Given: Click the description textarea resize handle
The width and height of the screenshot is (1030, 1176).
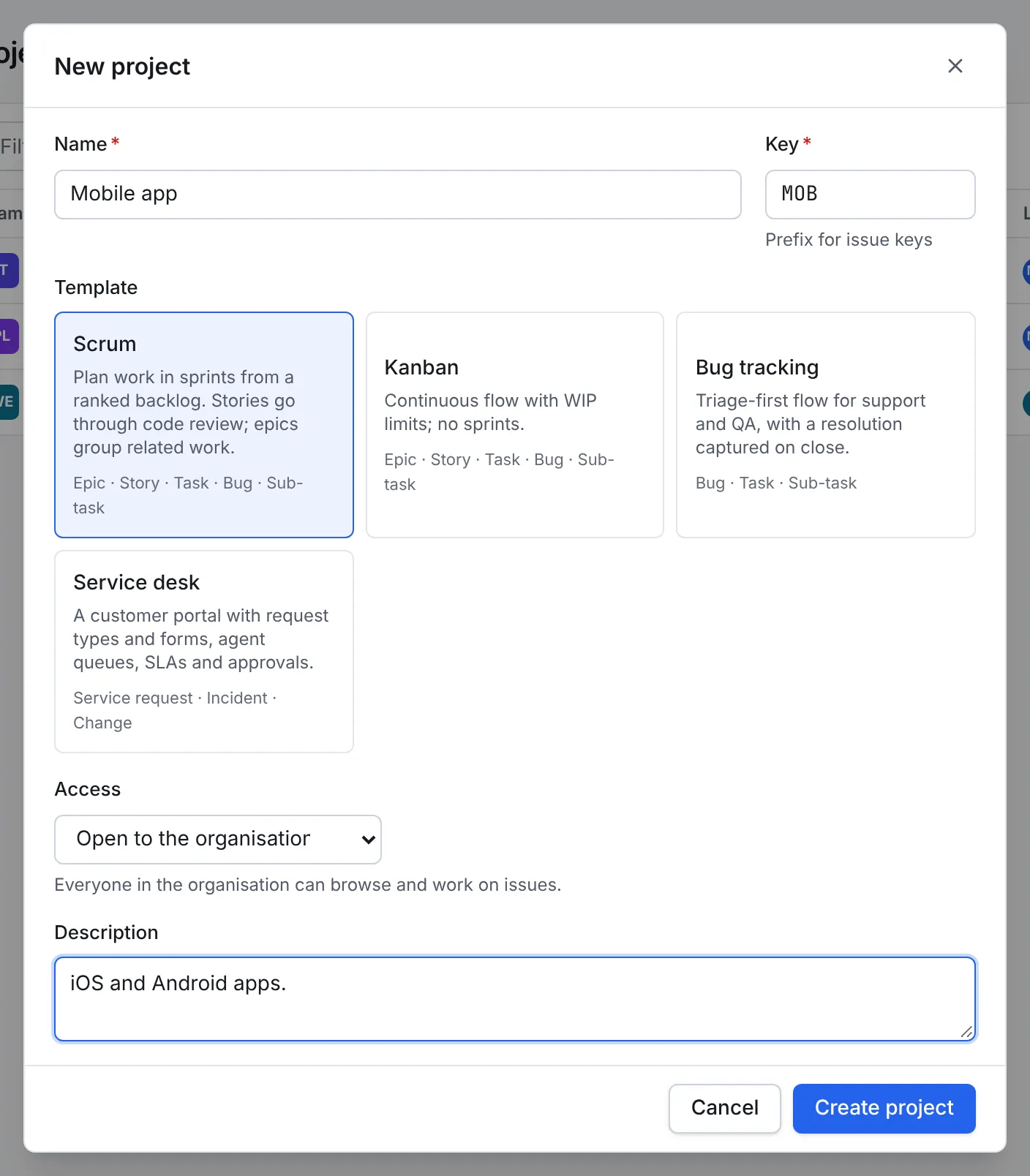Looking at the screenshot, I should pos(966,1032).
